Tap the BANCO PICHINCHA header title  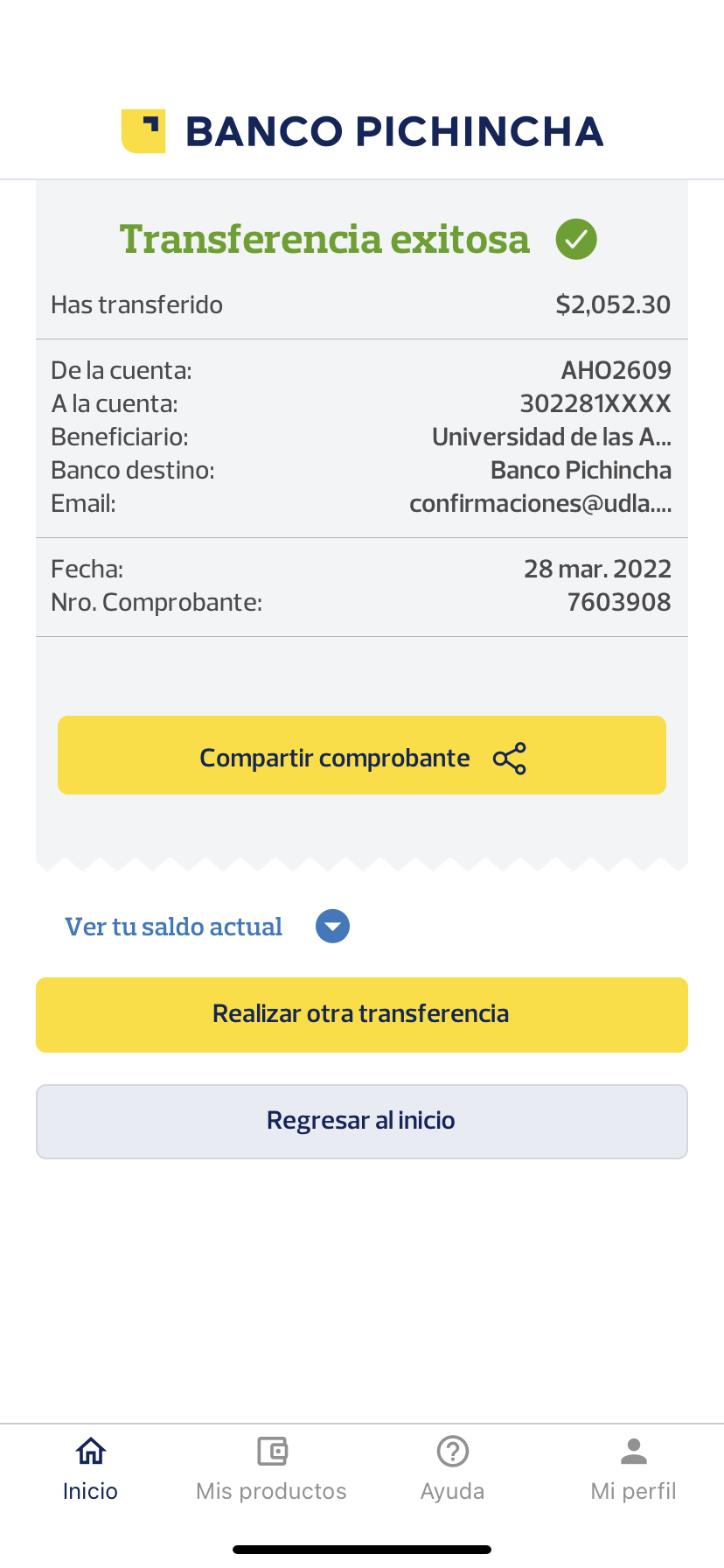394,131
